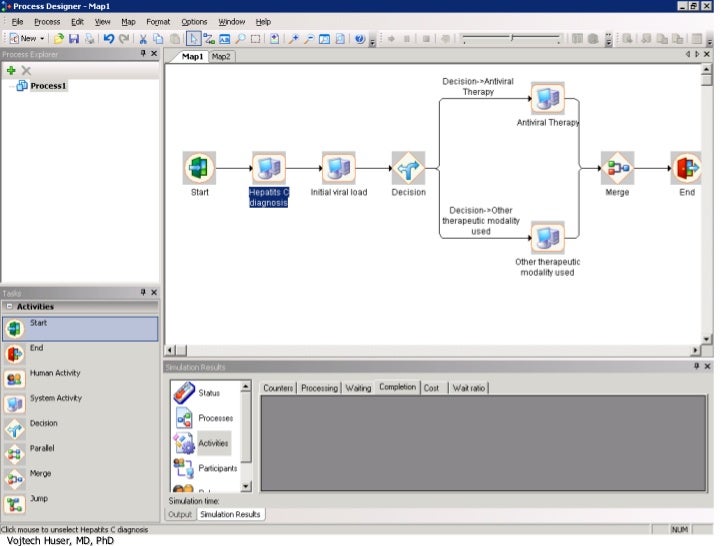Open the Process menu
728x546 pixels.
tap(47, 22)
